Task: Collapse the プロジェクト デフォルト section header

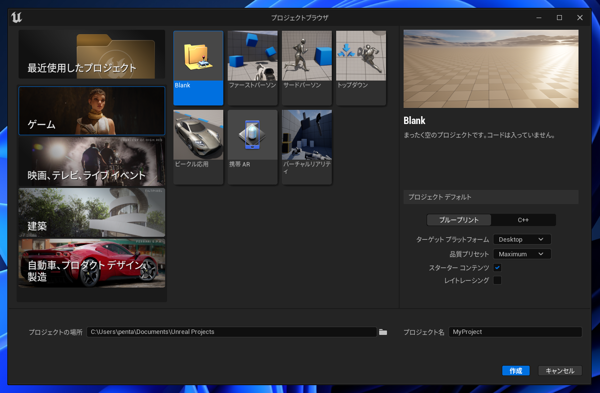Action: (x=491, y=197)
